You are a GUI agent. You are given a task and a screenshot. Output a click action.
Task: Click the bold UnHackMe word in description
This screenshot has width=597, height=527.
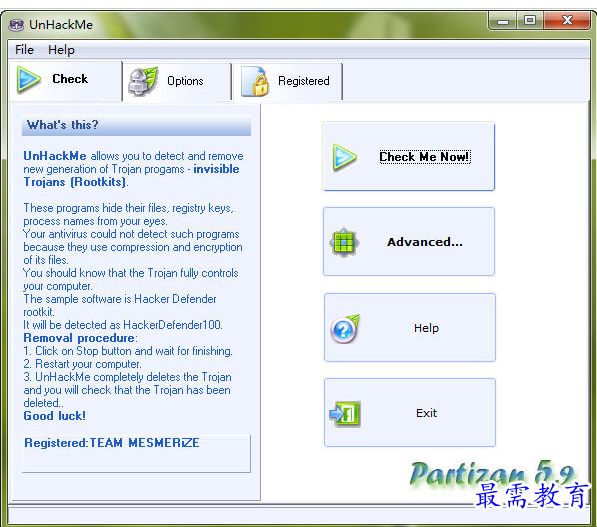point(55,156)
